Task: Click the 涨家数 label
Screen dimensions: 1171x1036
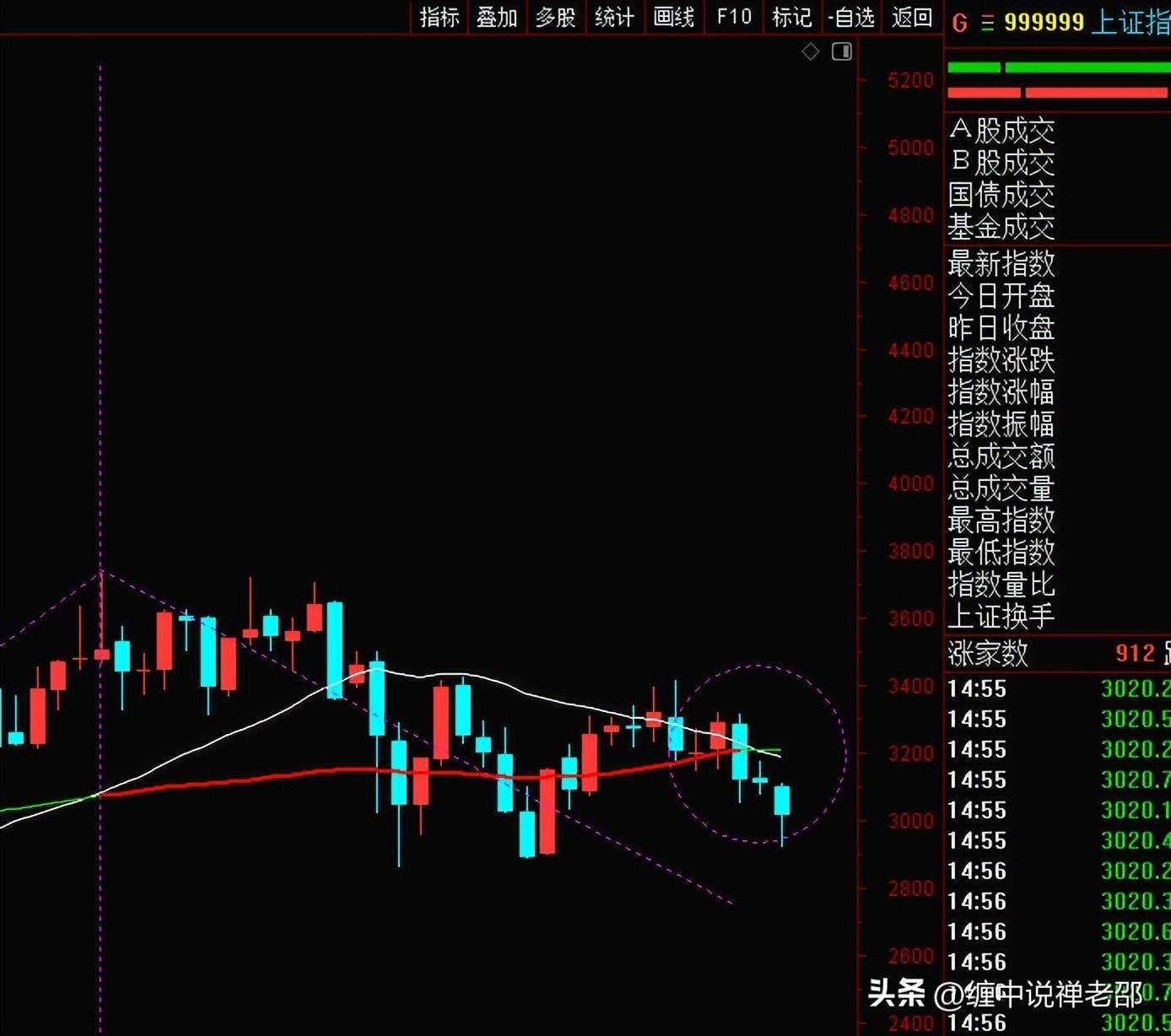Action: coord(988,654)
